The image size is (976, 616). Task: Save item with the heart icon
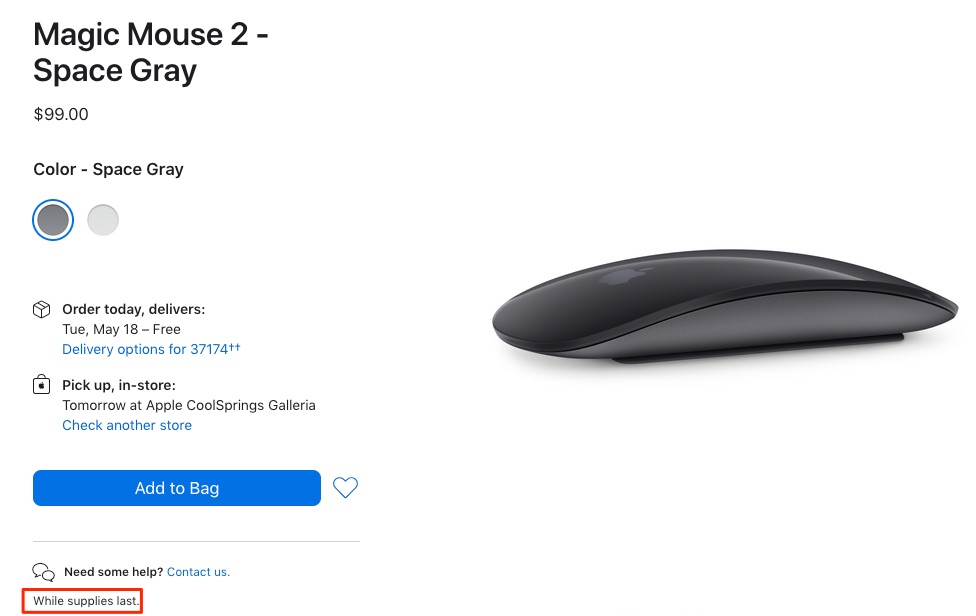tap(345, 488)
